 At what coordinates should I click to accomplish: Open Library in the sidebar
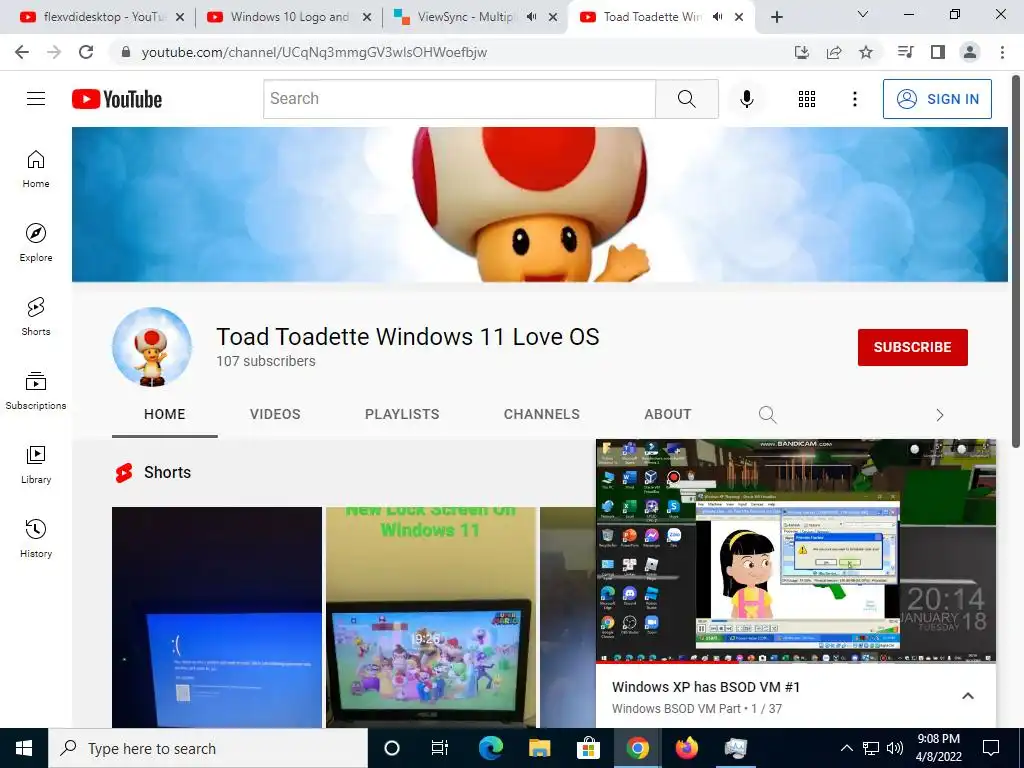click(36, 464)
